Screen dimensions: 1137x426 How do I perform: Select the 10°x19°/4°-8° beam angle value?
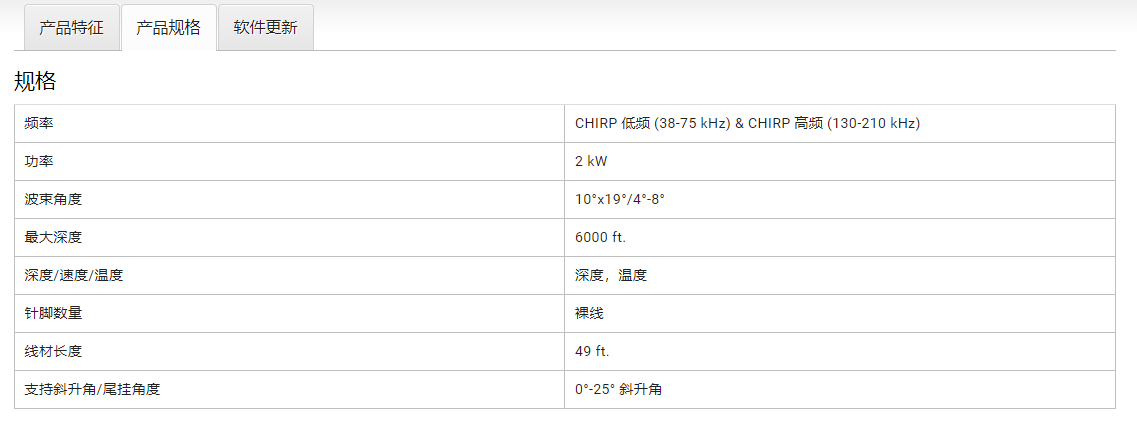620,199
